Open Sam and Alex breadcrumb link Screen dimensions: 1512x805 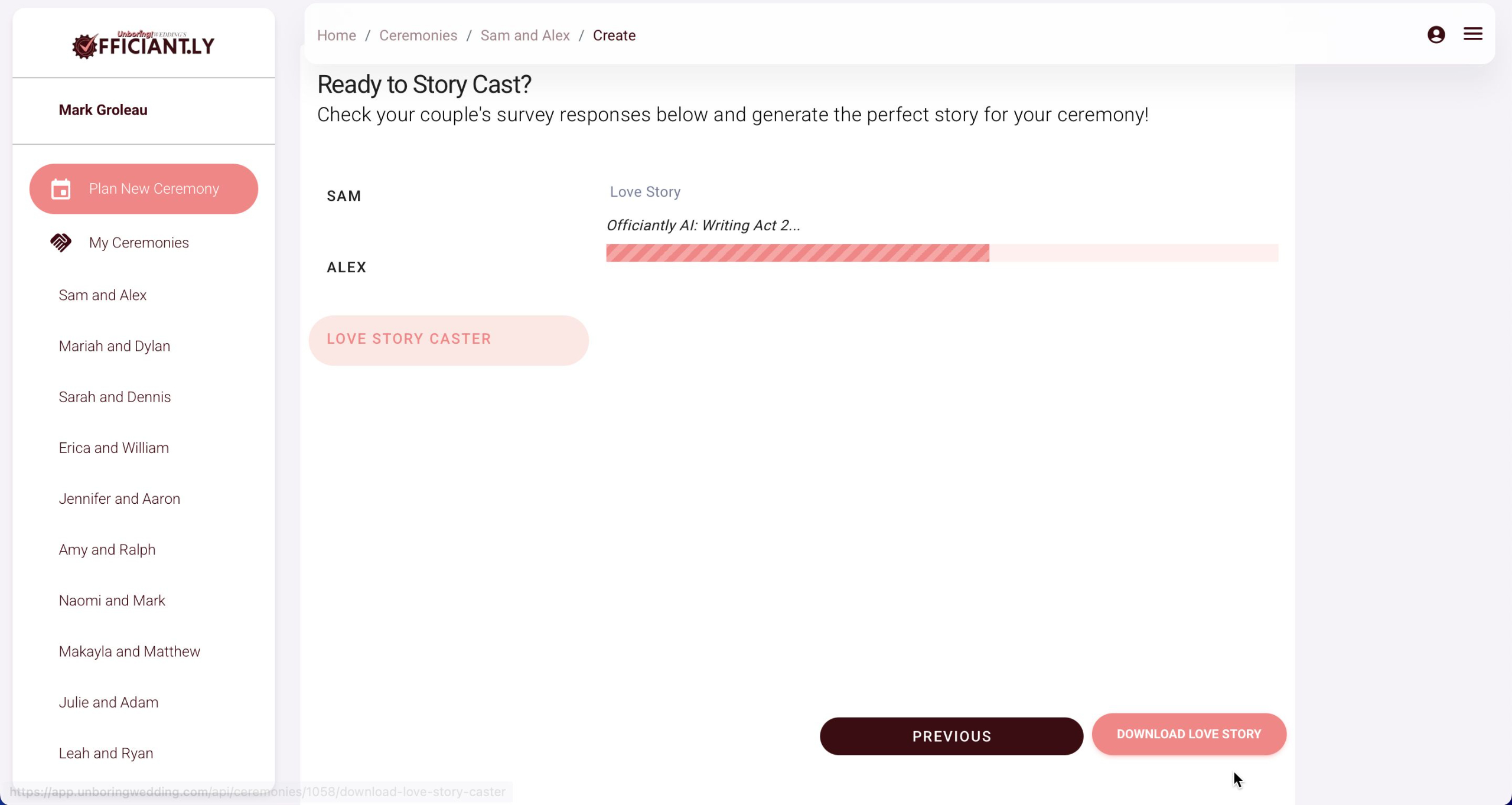[x=524, y=35]
